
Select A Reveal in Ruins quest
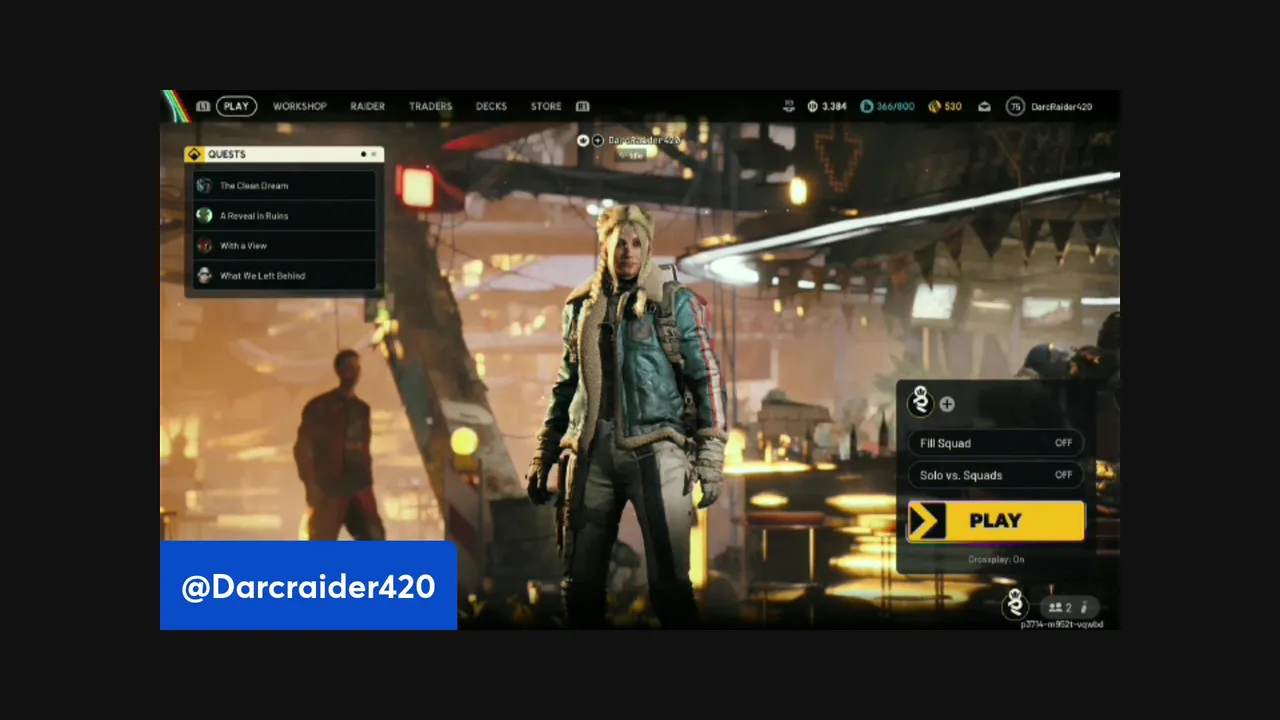coord(285,215)
